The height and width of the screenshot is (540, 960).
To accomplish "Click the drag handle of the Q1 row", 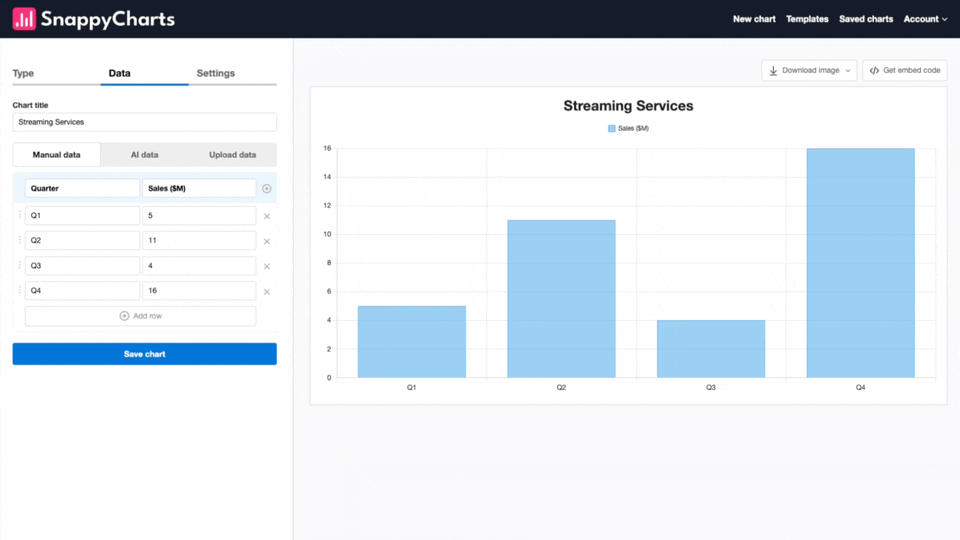I will point(19,215).
